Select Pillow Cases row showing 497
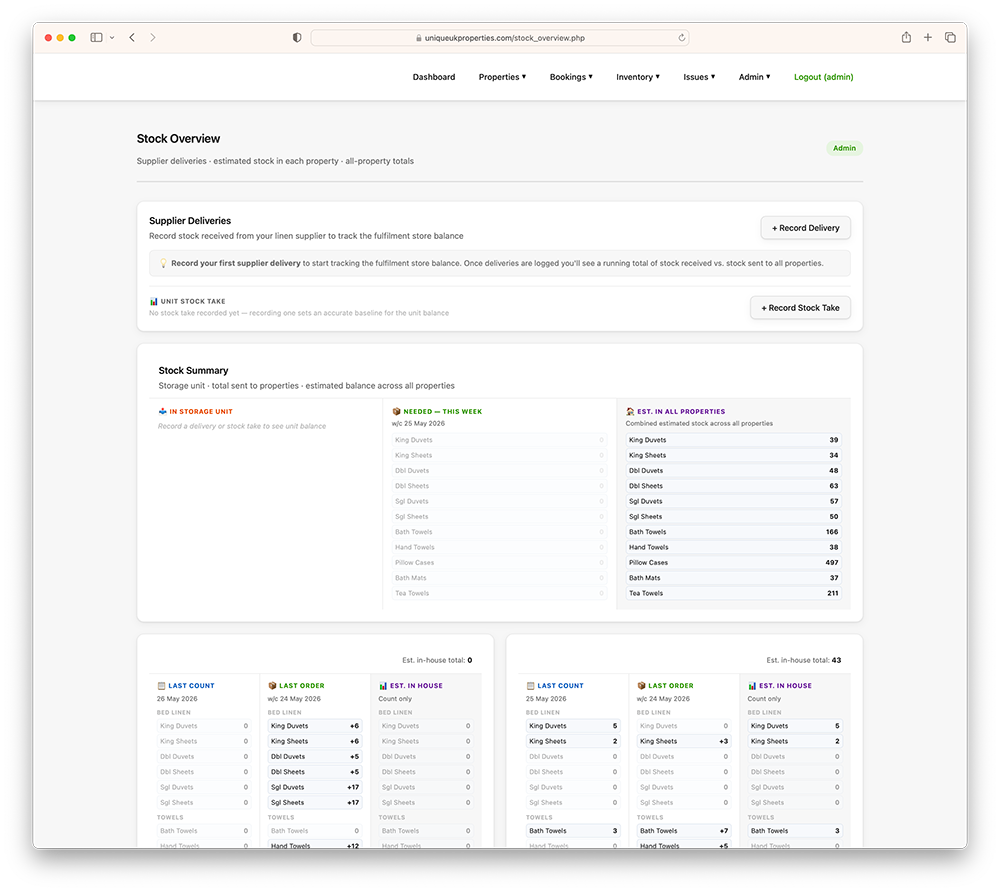The image size is (1000, 892). click(733, 562)
